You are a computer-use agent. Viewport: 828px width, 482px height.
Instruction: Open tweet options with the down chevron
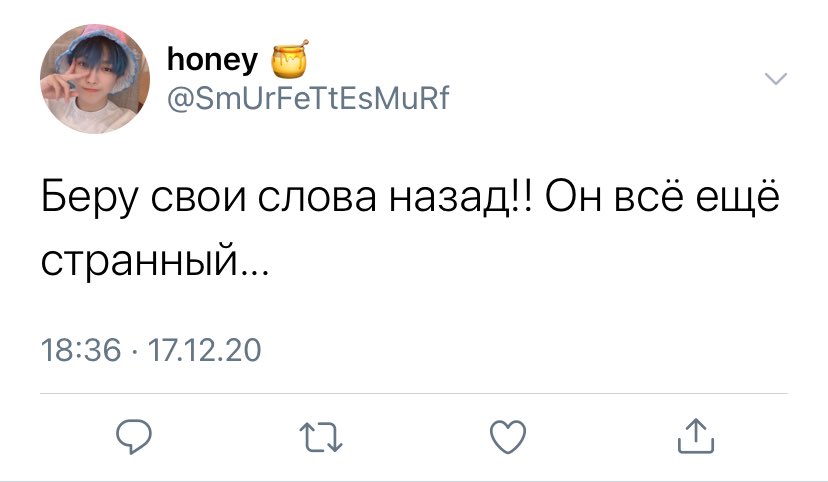tap(776, 79)
